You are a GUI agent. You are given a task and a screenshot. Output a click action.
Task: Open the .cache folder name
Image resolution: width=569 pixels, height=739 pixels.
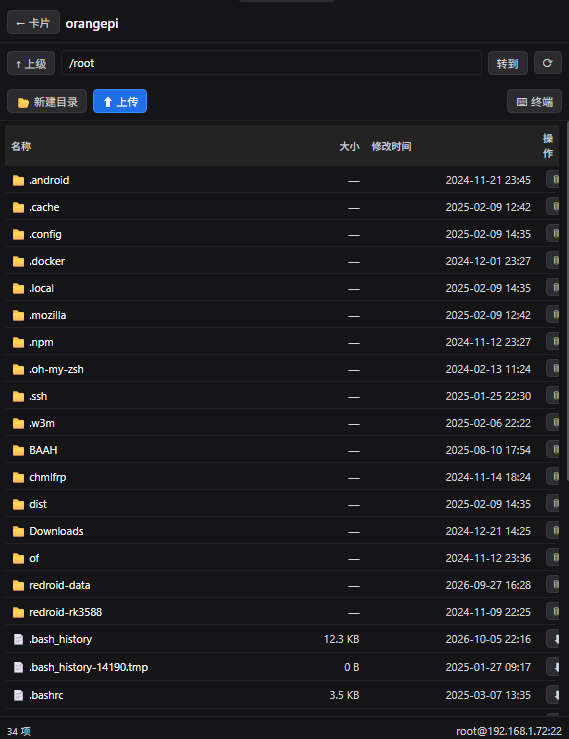point(44,207)
